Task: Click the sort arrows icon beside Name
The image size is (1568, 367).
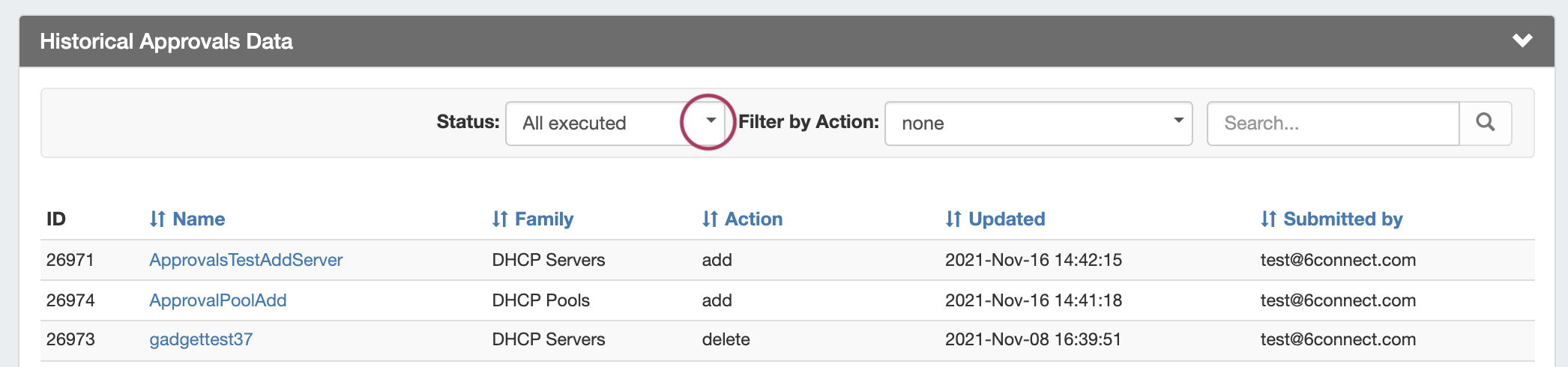Action: [157, 219]
